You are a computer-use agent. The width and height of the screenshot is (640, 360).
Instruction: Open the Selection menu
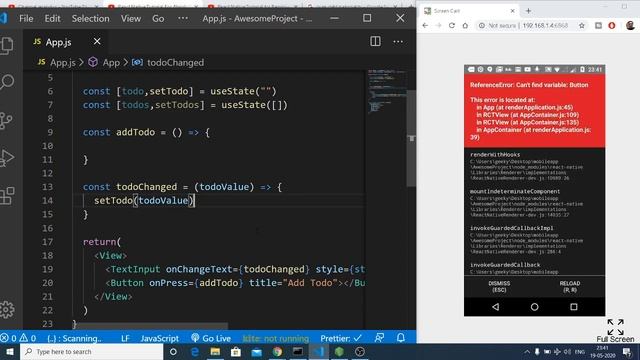[x=91, y=18]
